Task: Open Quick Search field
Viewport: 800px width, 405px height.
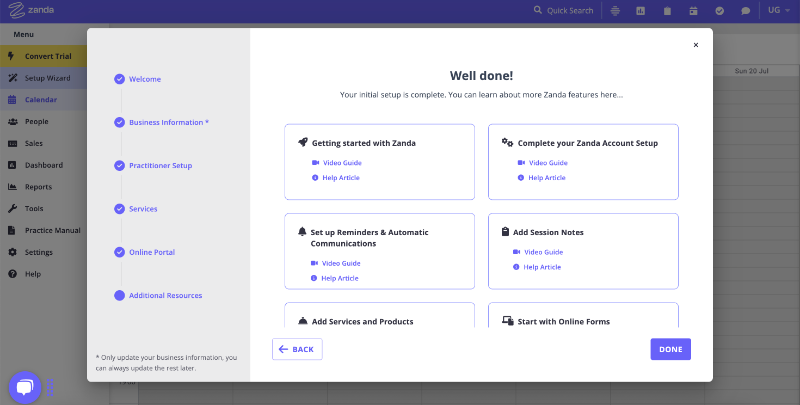Action: (x=563, y=10)
